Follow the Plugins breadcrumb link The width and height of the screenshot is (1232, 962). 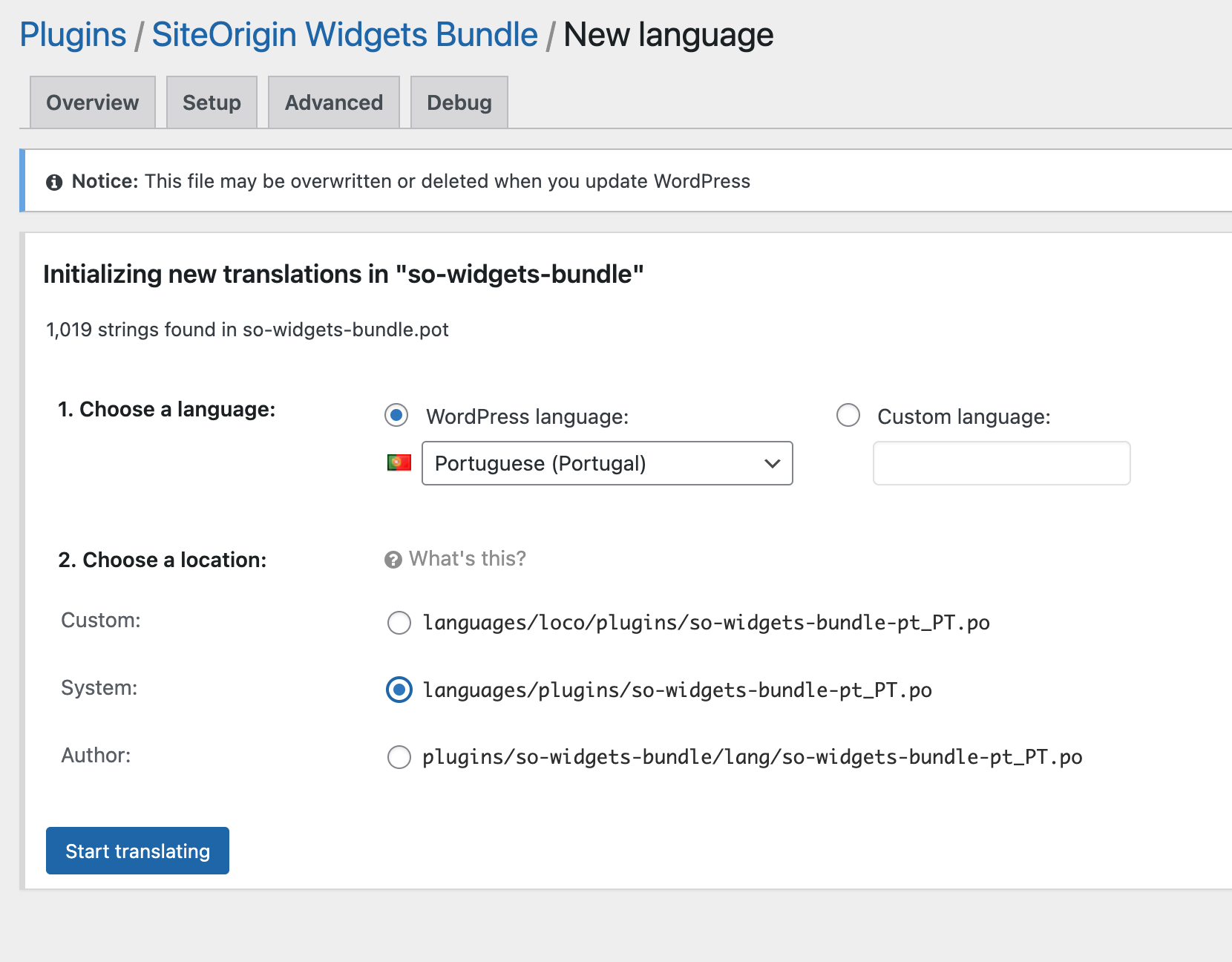[73, 35]
